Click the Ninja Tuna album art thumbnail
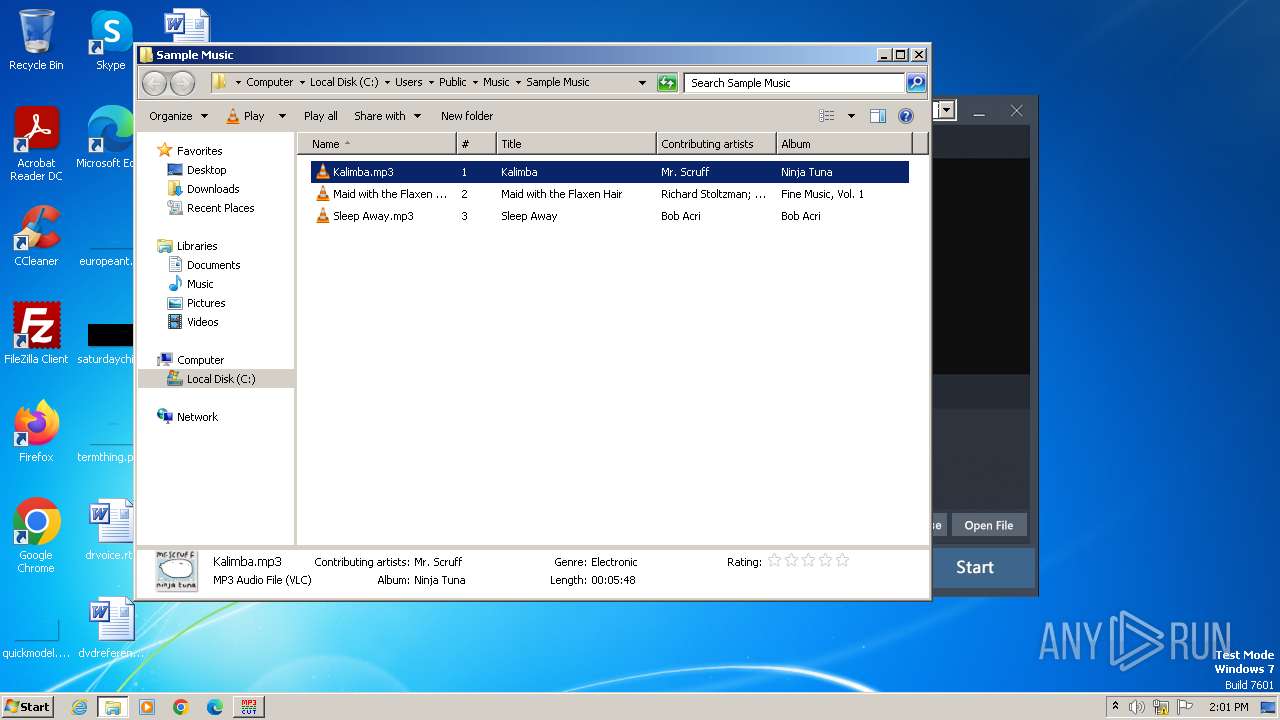This screenshot has height=720, width=1280. 176,571
